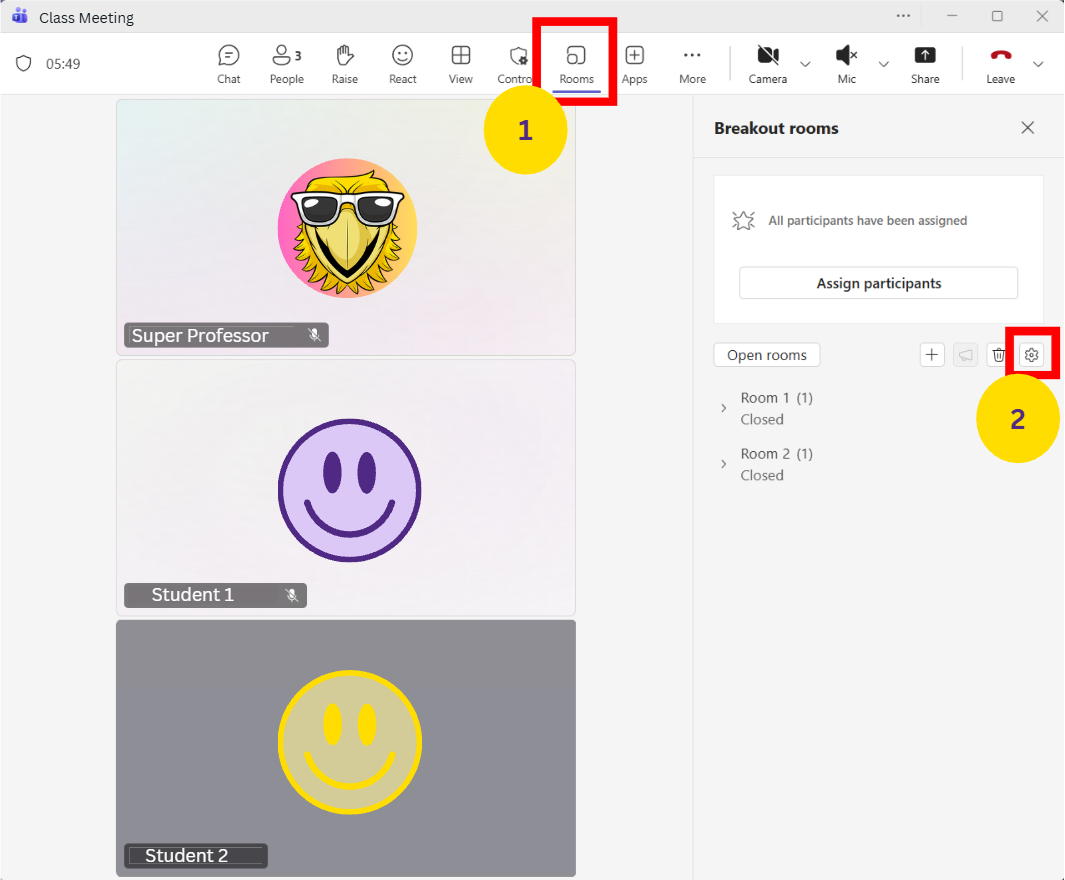Change the meeting View layout
The height and width of the screenshot is (880, 1065).
tap(460, 63)
